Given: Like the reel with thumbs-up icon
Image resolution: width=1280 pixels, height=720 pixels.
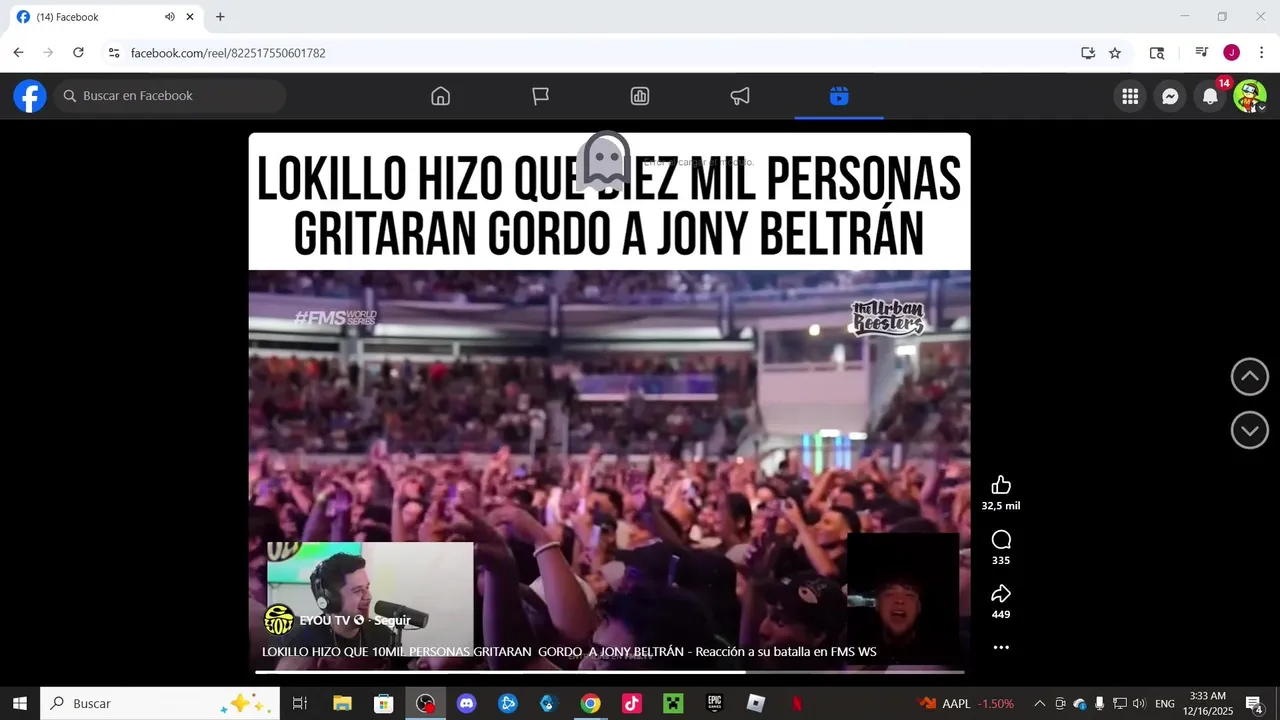Looking at the screenshot, I should [x=1001, y=485].
